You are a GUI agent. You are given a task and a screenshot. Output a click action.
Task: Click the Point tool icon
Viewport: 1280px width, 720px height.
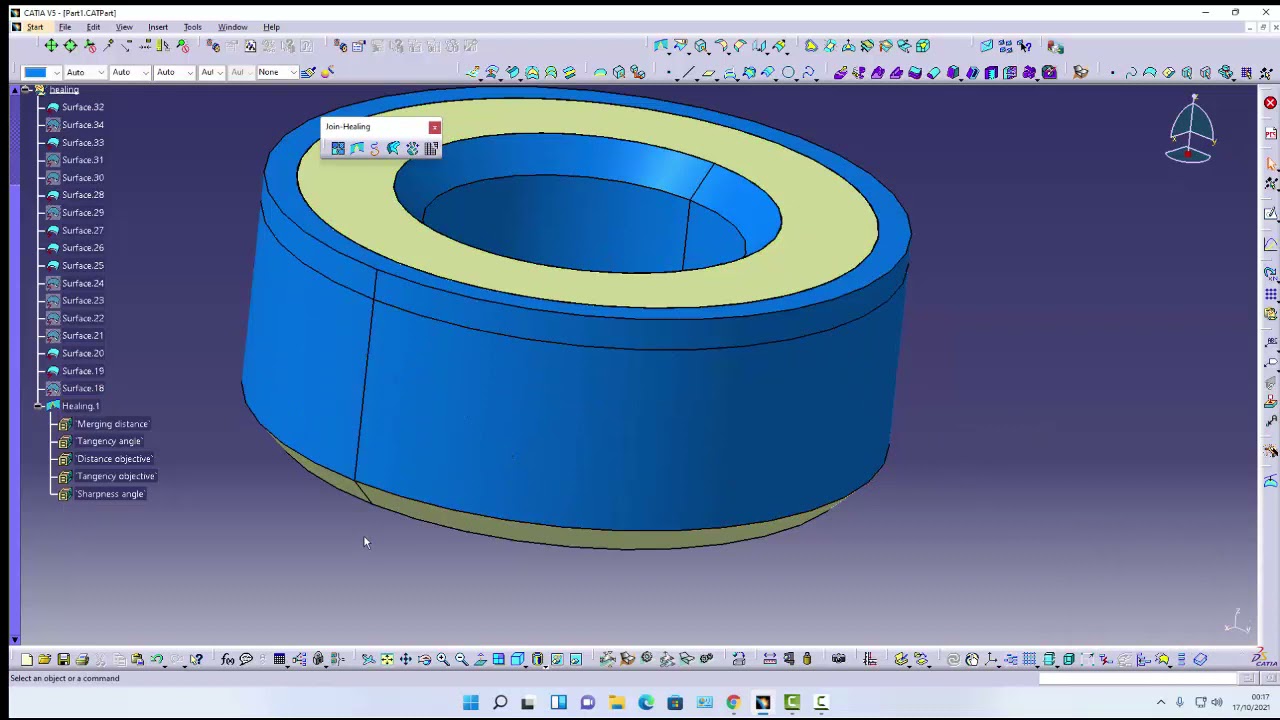(671, 72)
